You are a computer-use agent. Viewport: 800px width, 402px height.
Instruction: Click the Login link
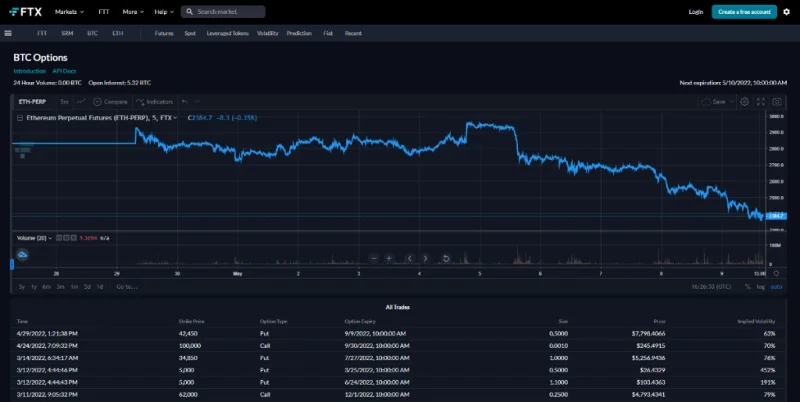(695, 12)
